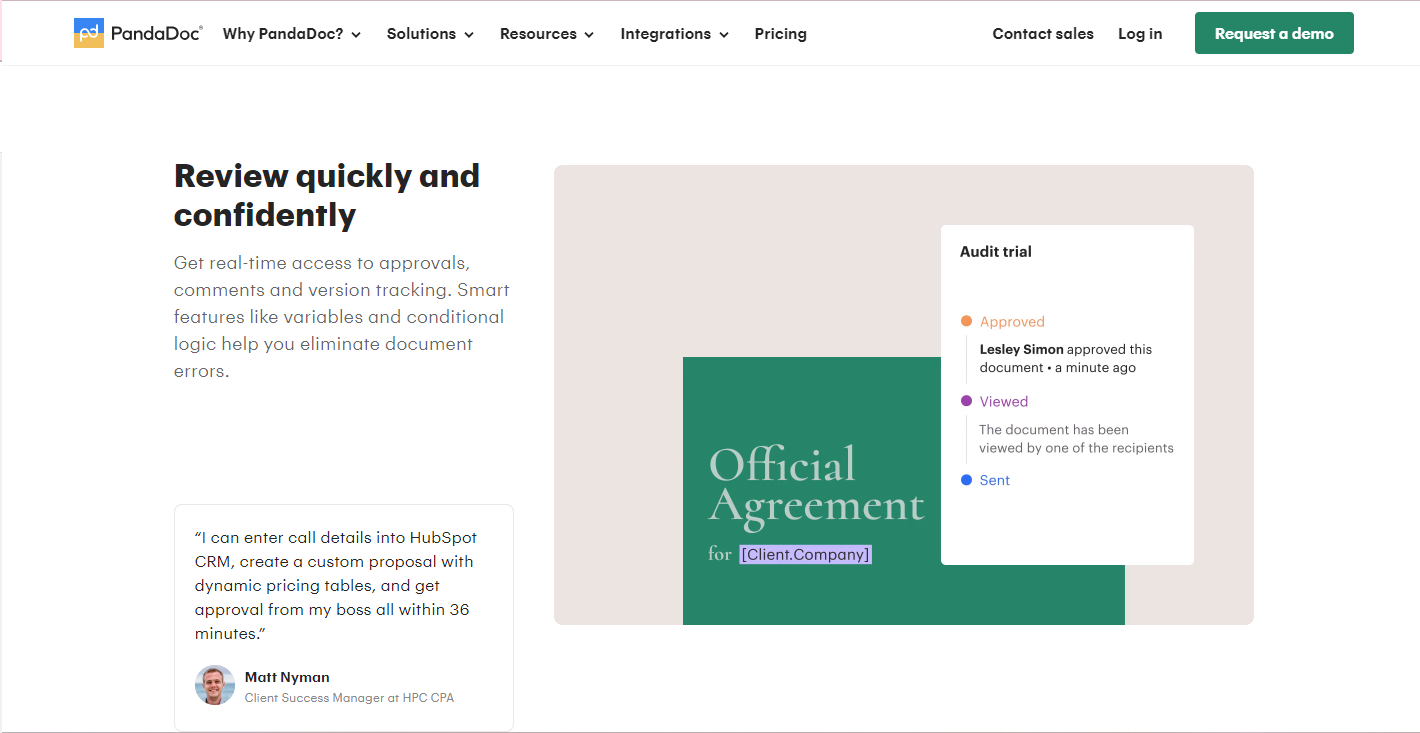Open the Contact sales link
This screenshot has height=733, width=1420.
tap(1043, 34)
